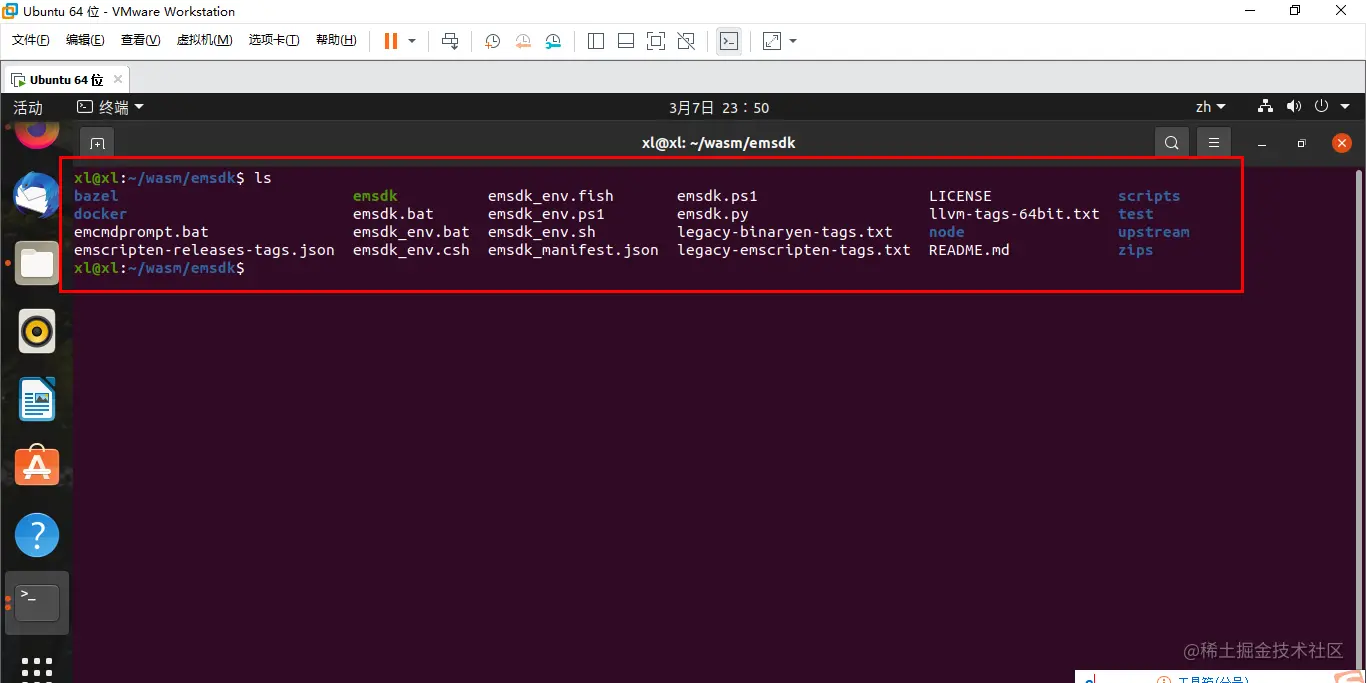Click the emsdk_env.sh file name
Image resolution: width=1366 pixels, height=683 pixels.
[x=541, y=232]
